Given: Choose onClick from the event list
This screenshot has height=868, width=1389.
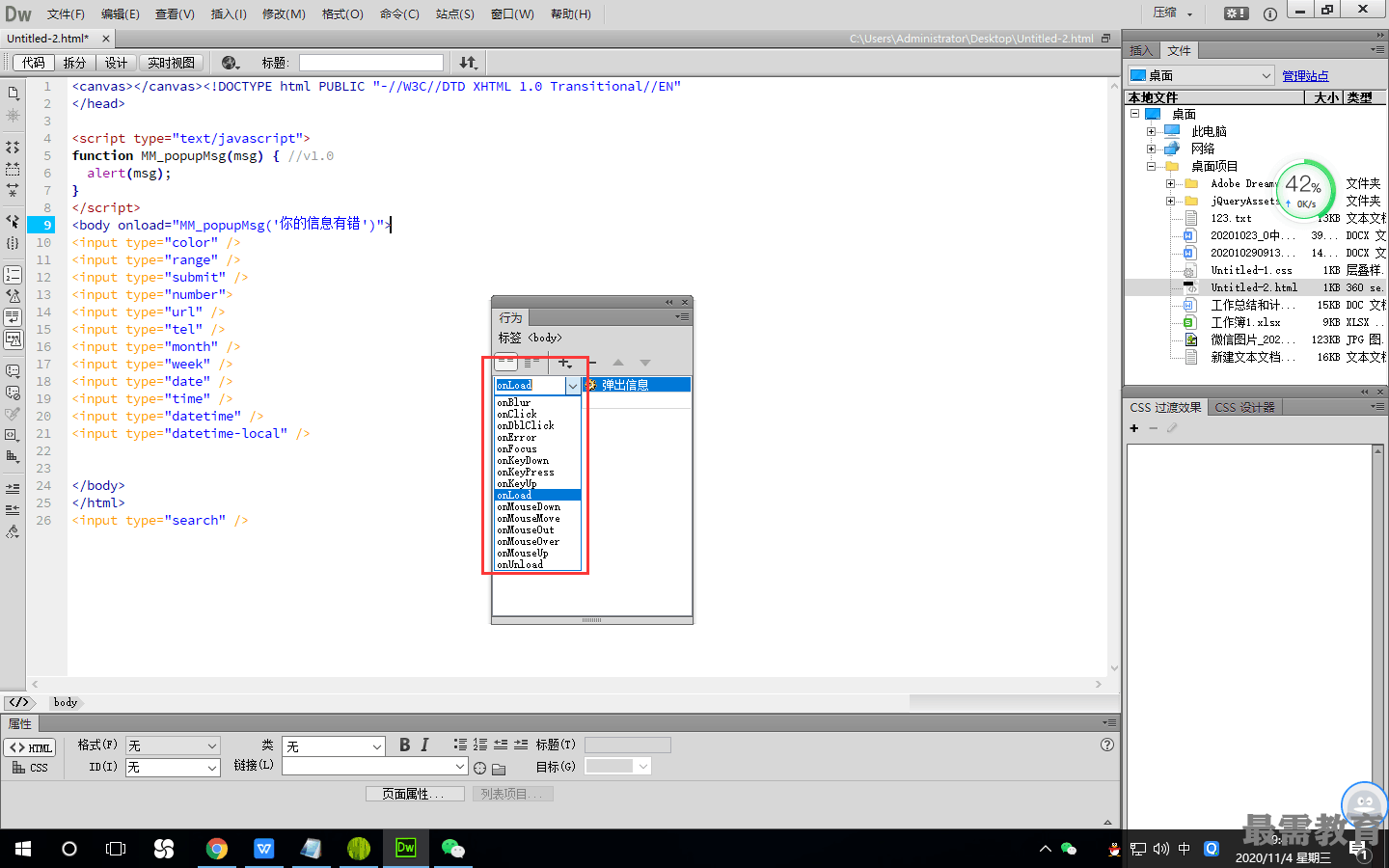Looking at the screenshot, I should [517, 414].
